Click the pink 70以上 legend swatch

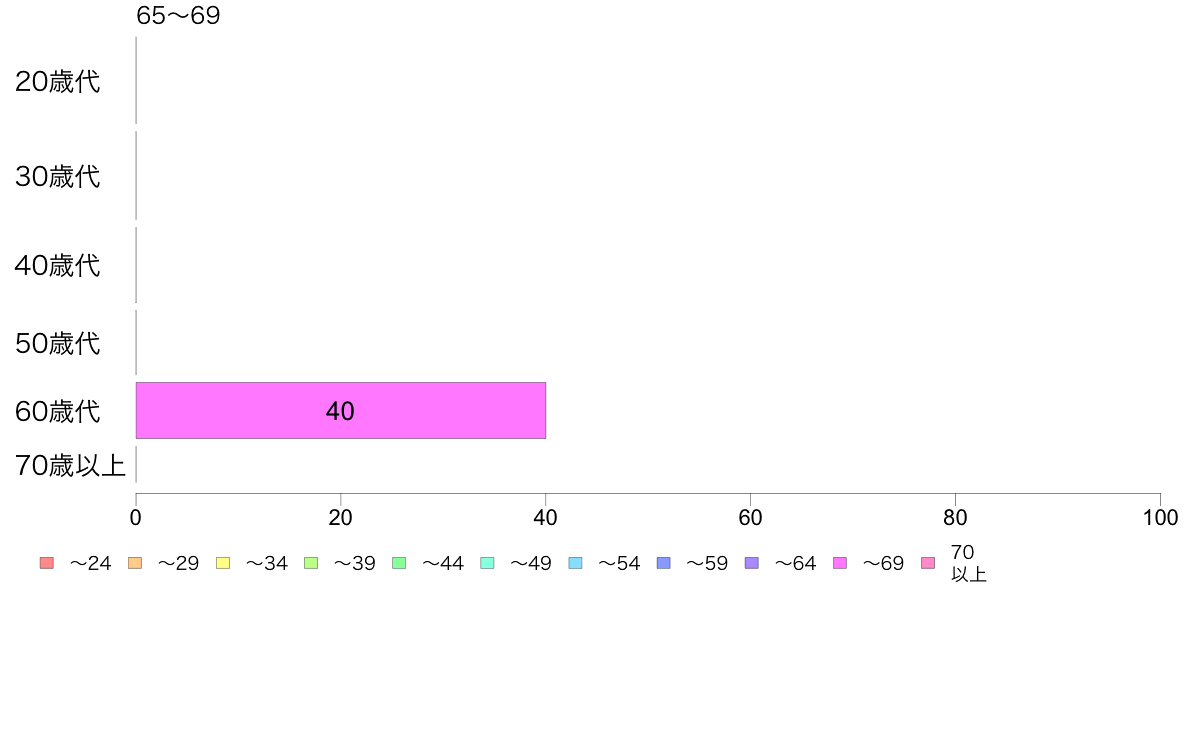(928, 563)
